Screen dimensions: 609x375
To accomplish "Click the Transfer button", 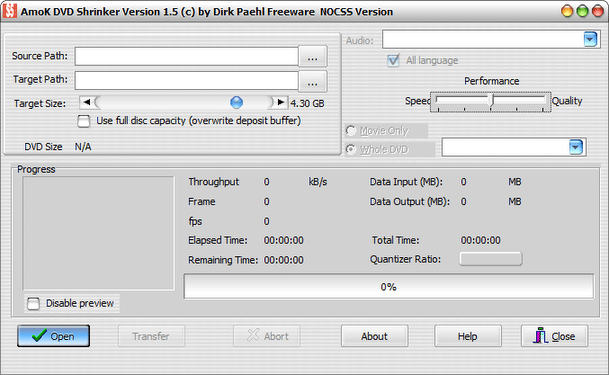I will pos(151,336).
